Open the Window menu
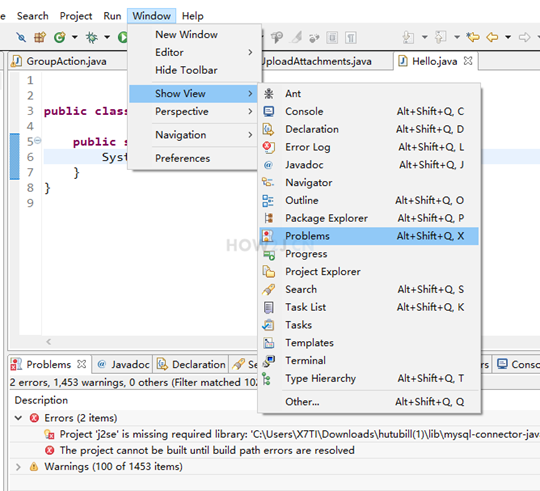This screenshot has width=540, height=491. [x=152, y=16]
